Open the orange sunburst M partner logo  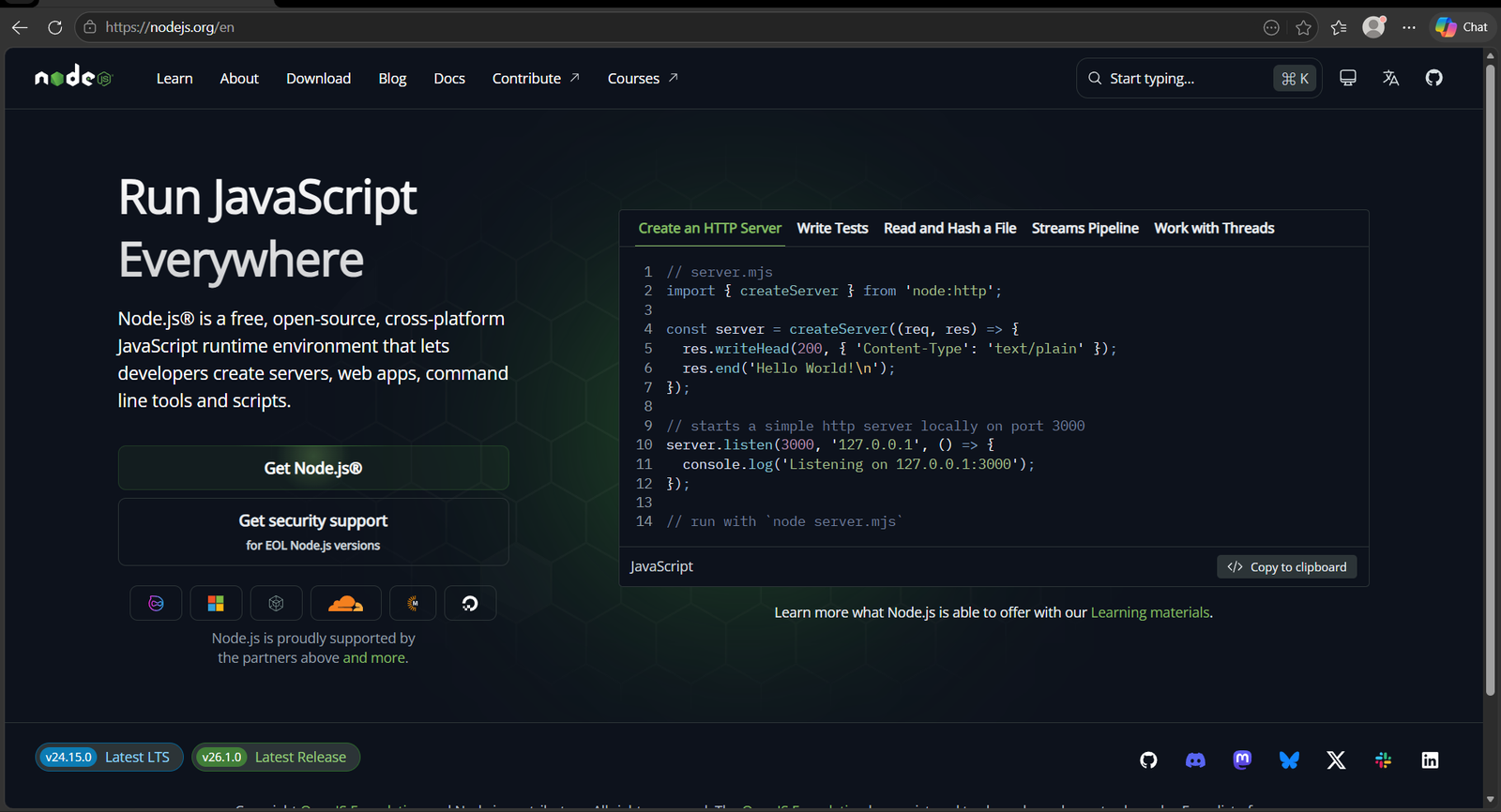413,603
